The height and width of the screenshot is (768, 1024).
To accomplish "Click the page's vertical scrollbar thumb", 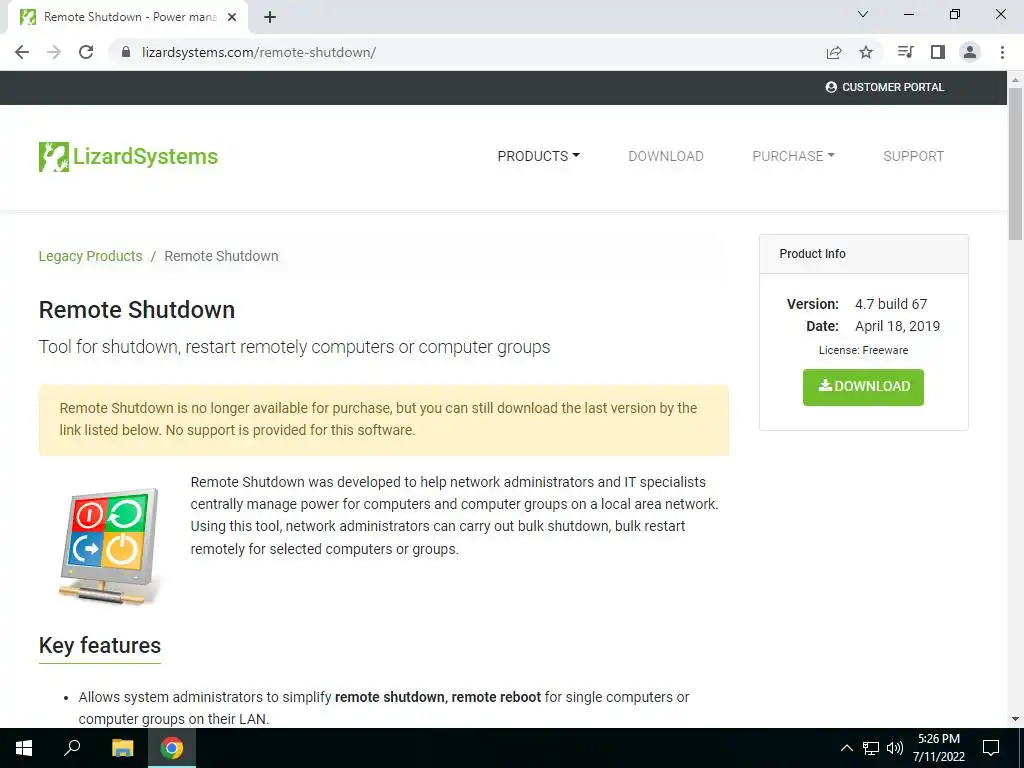I will [x=1015, y=163].
